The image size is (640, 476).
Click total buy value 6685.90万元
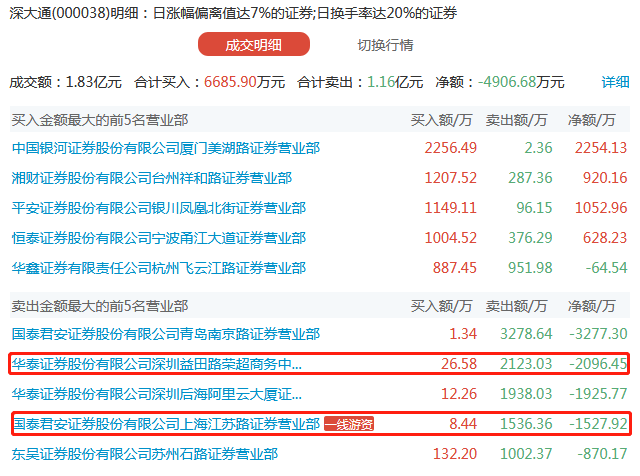[x=244, y=82]
